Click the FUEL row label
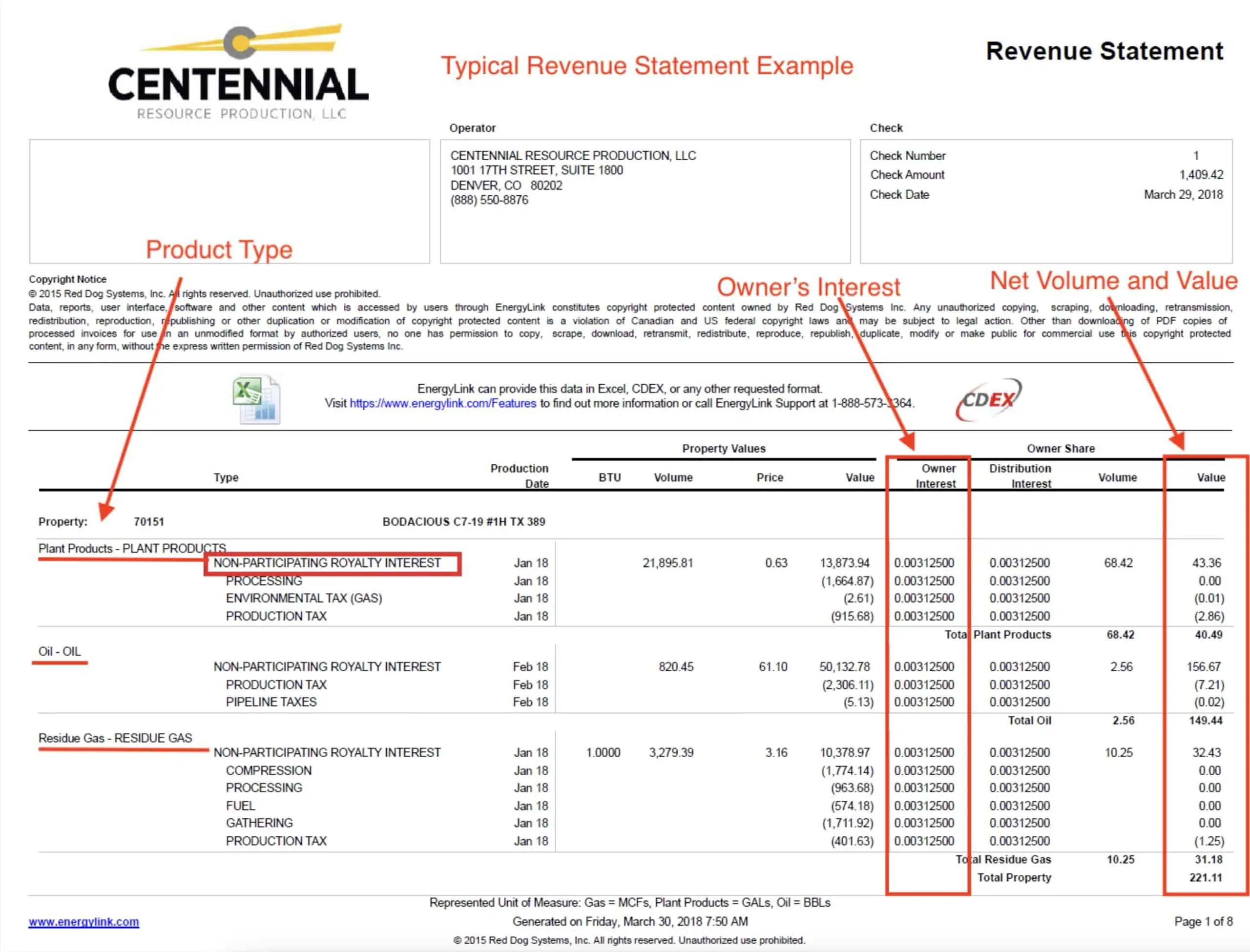 tap(240, 805)
